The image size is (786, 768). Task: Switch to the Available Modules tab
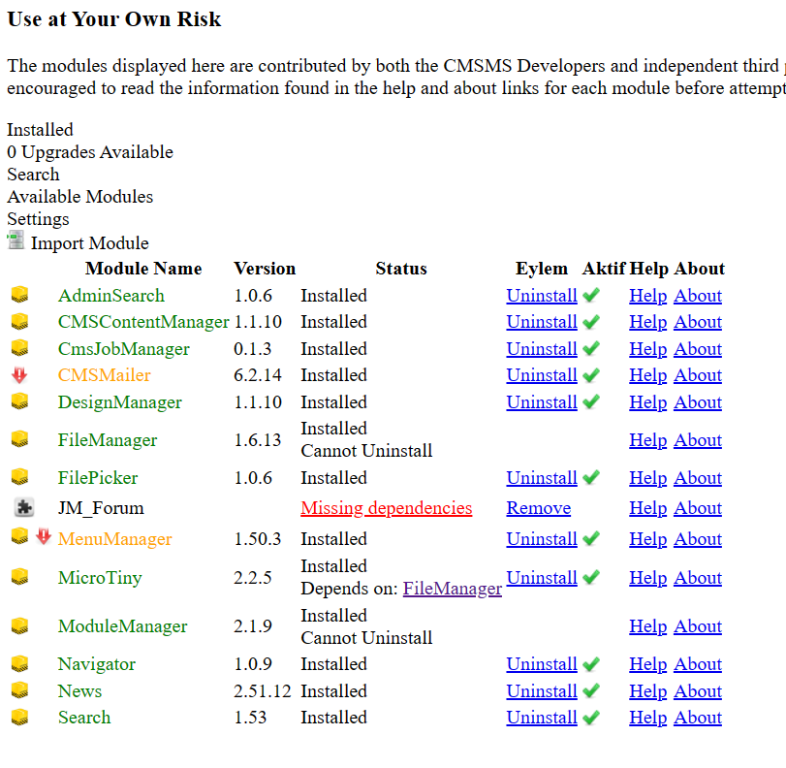pyautogui.click(x=80, y=196)
